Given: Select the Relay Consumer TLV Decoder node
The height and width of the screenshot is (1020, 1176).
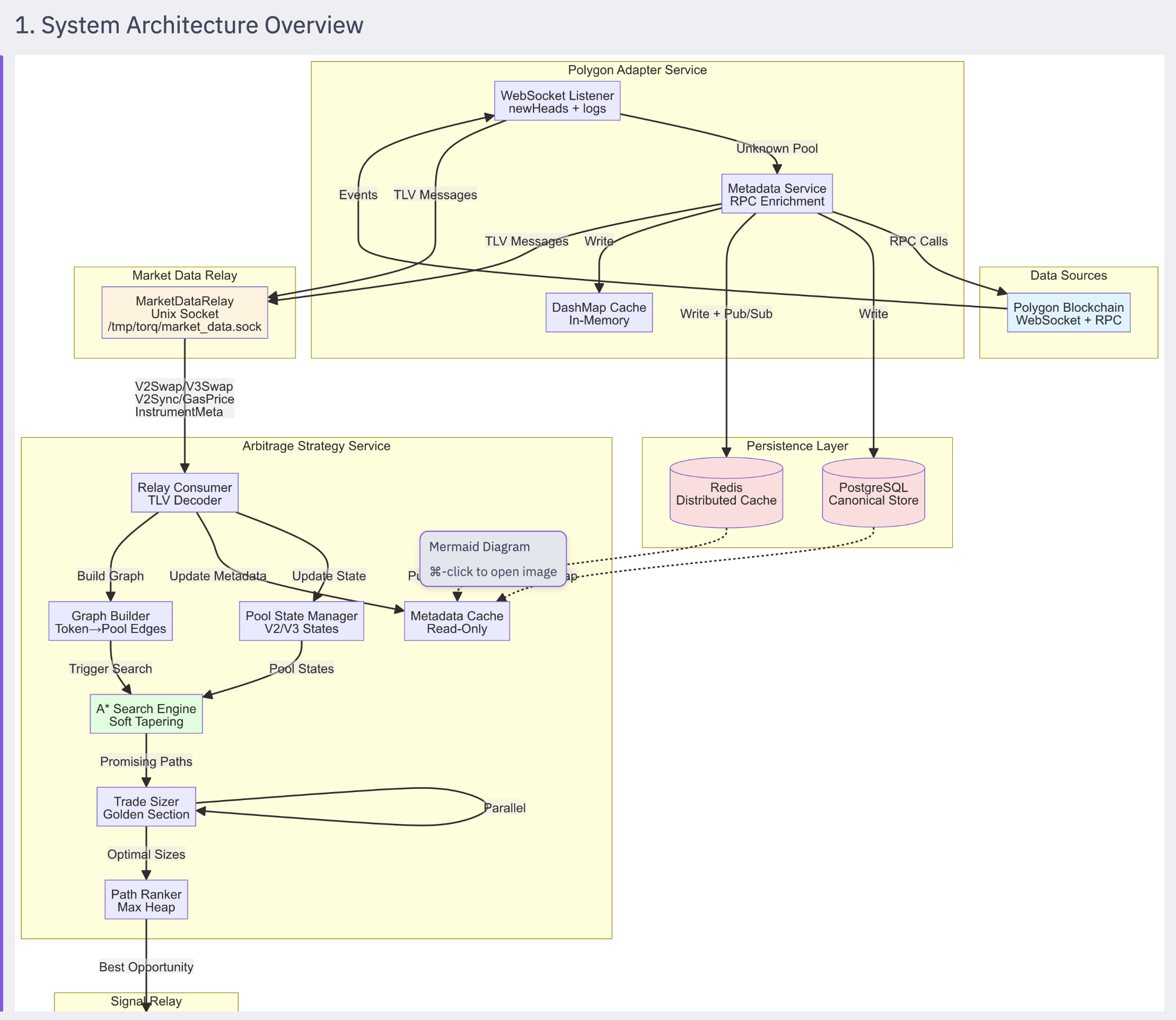Looking at the screenshot, I should pyautogui.click(x=185, y=493).
